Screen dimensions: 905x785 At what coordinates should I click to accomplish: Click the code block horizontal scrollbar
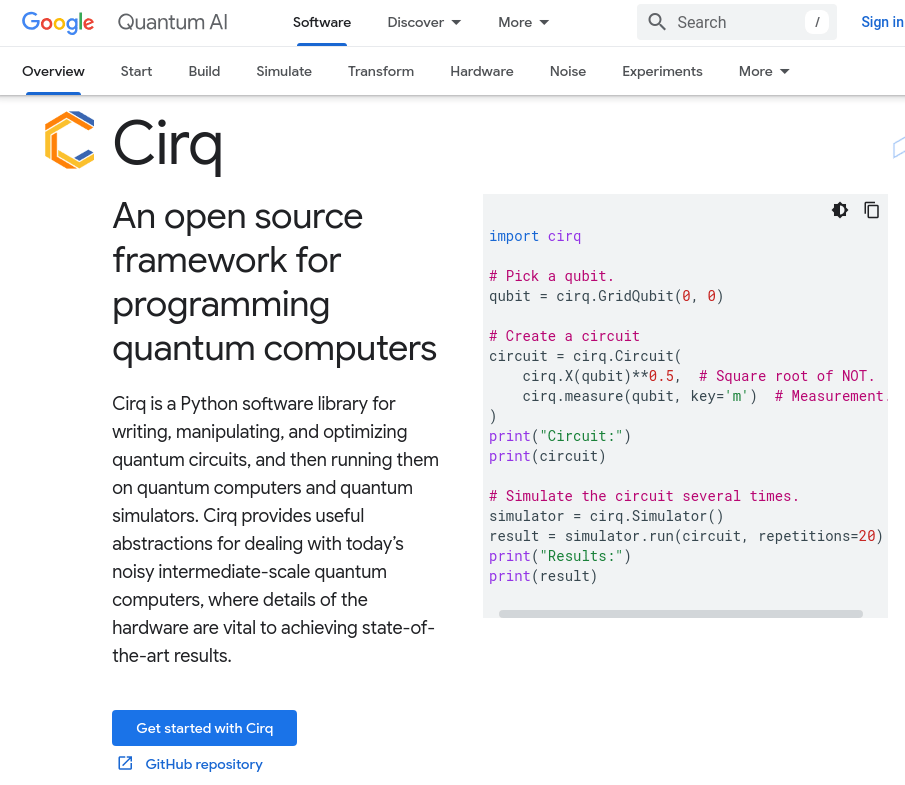680,614
